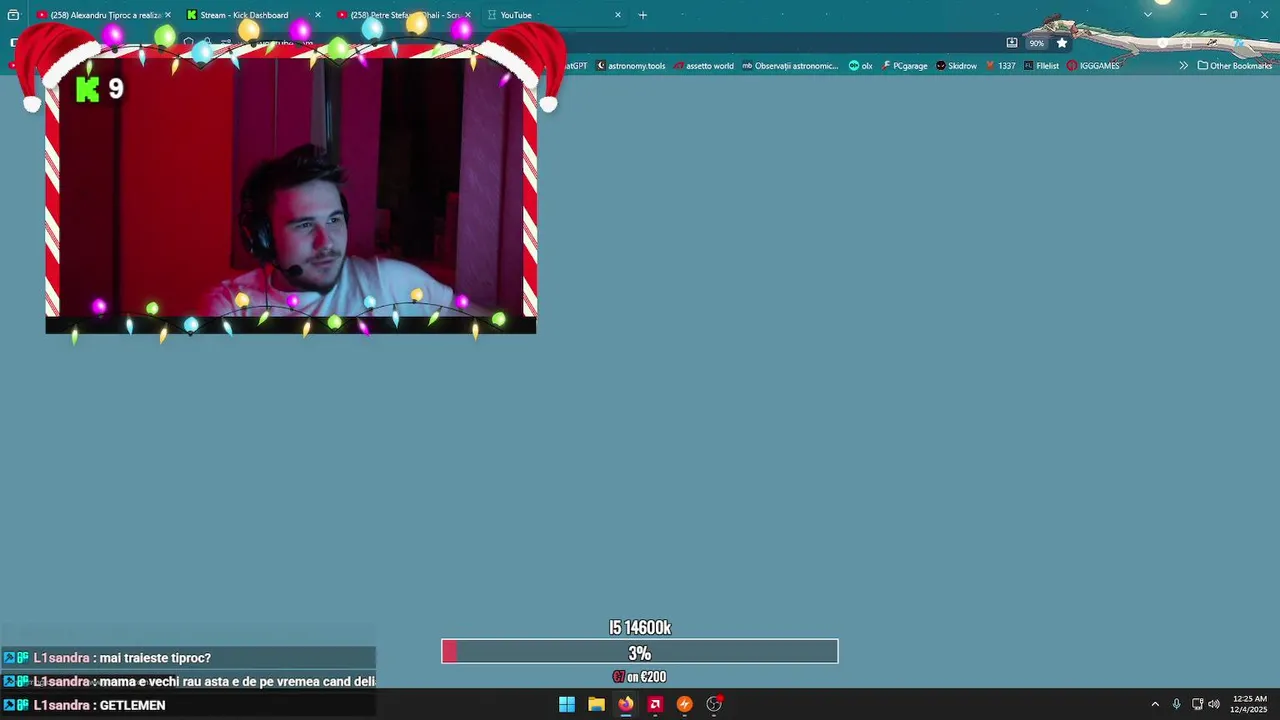This screenshot has height=720, width=1280.
Task: Open the orange lightning app in taskbar
Action: click(x=685, y=704)
